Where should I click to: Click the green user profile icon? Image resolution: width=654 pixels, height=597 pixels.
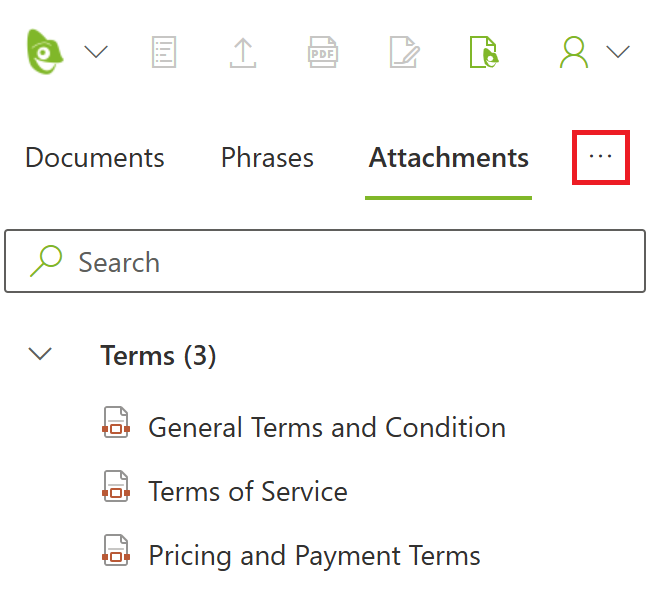[574, 52]
